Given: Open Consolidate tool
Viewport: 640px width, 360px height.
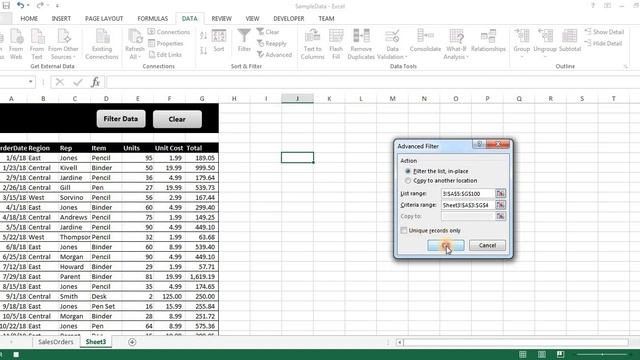Looking at the screenshot, I should 425,41.
